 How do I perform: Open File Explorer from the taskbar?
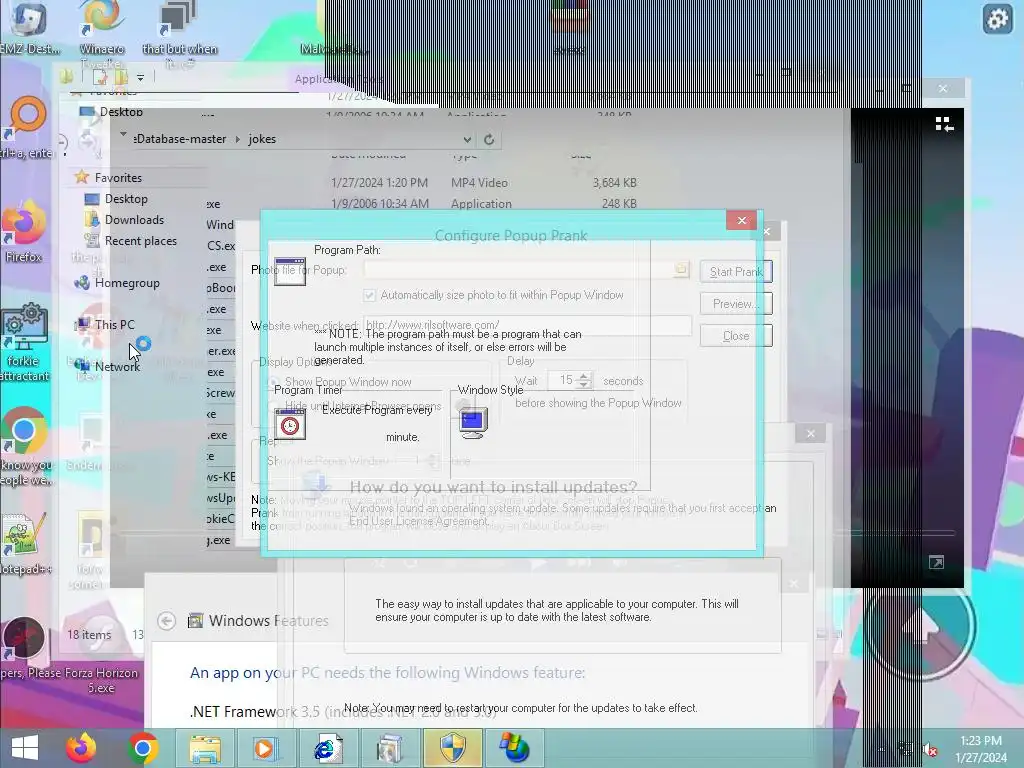(204, 748)
